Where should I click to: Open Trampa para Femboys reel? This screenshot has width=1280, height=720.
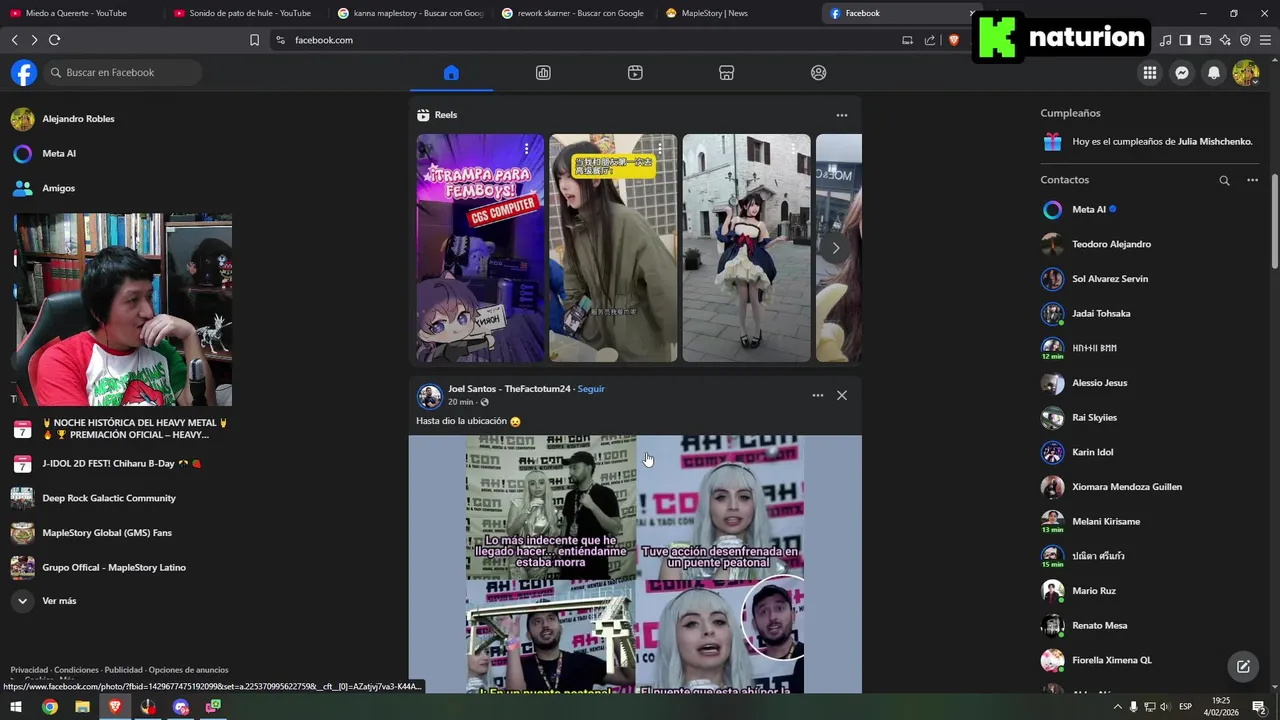tap(480, 248)
